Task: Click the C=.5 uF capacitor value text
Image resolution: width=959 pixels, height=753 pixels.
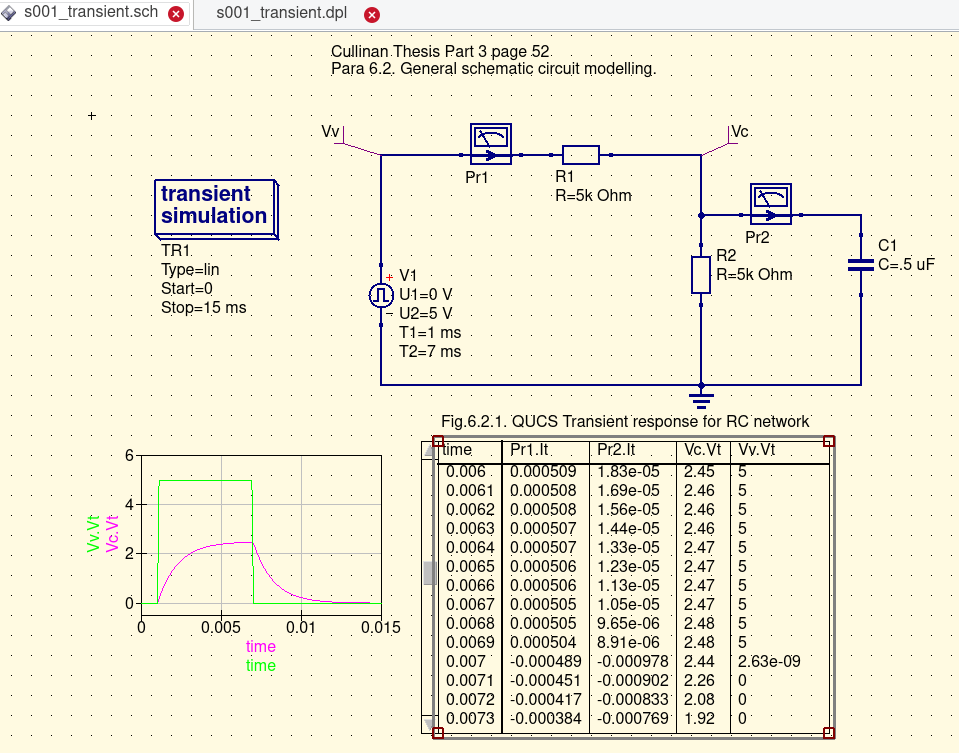Action: tap(906, 265)
